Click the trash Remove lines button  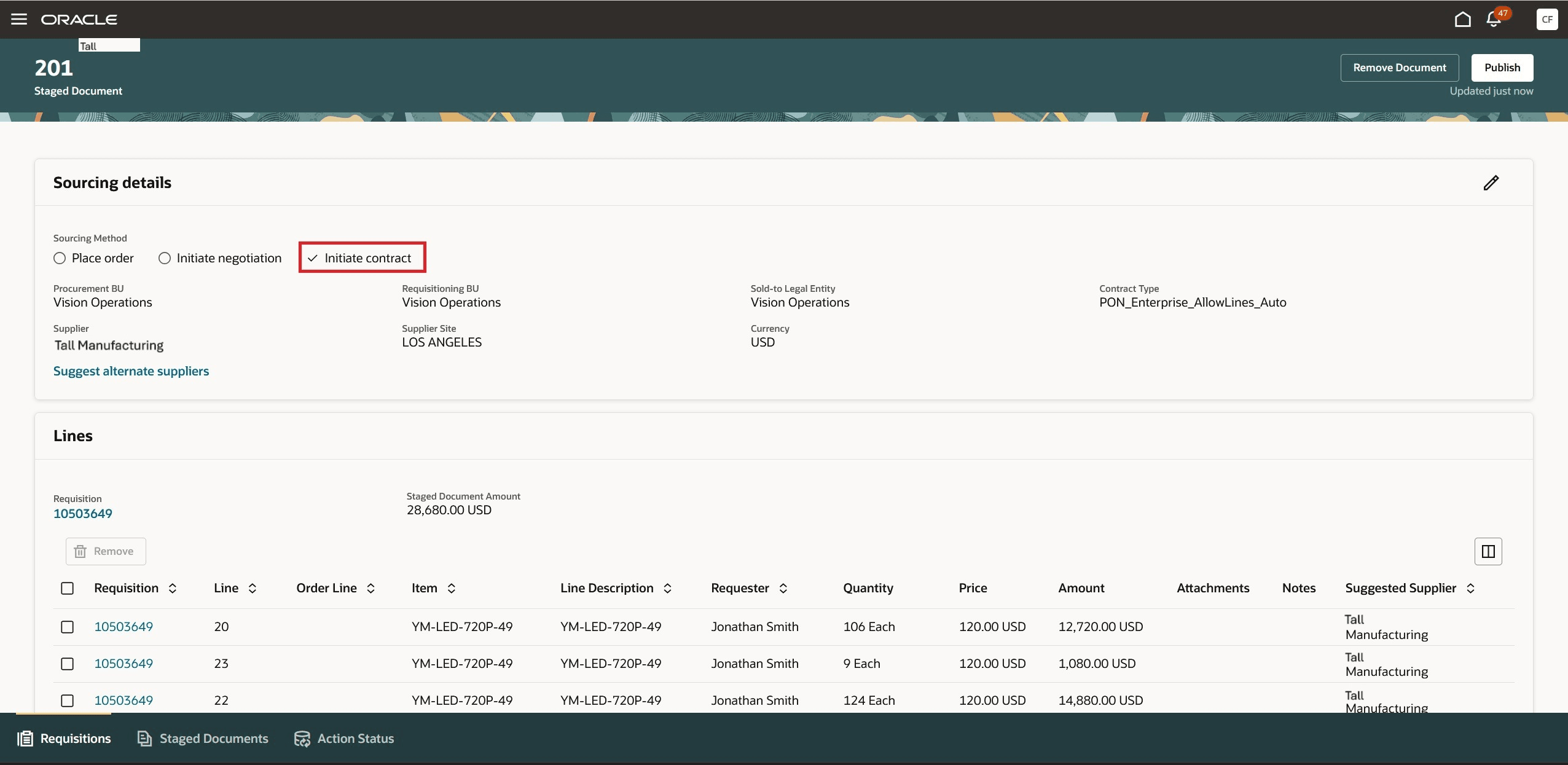pos(106,551)
